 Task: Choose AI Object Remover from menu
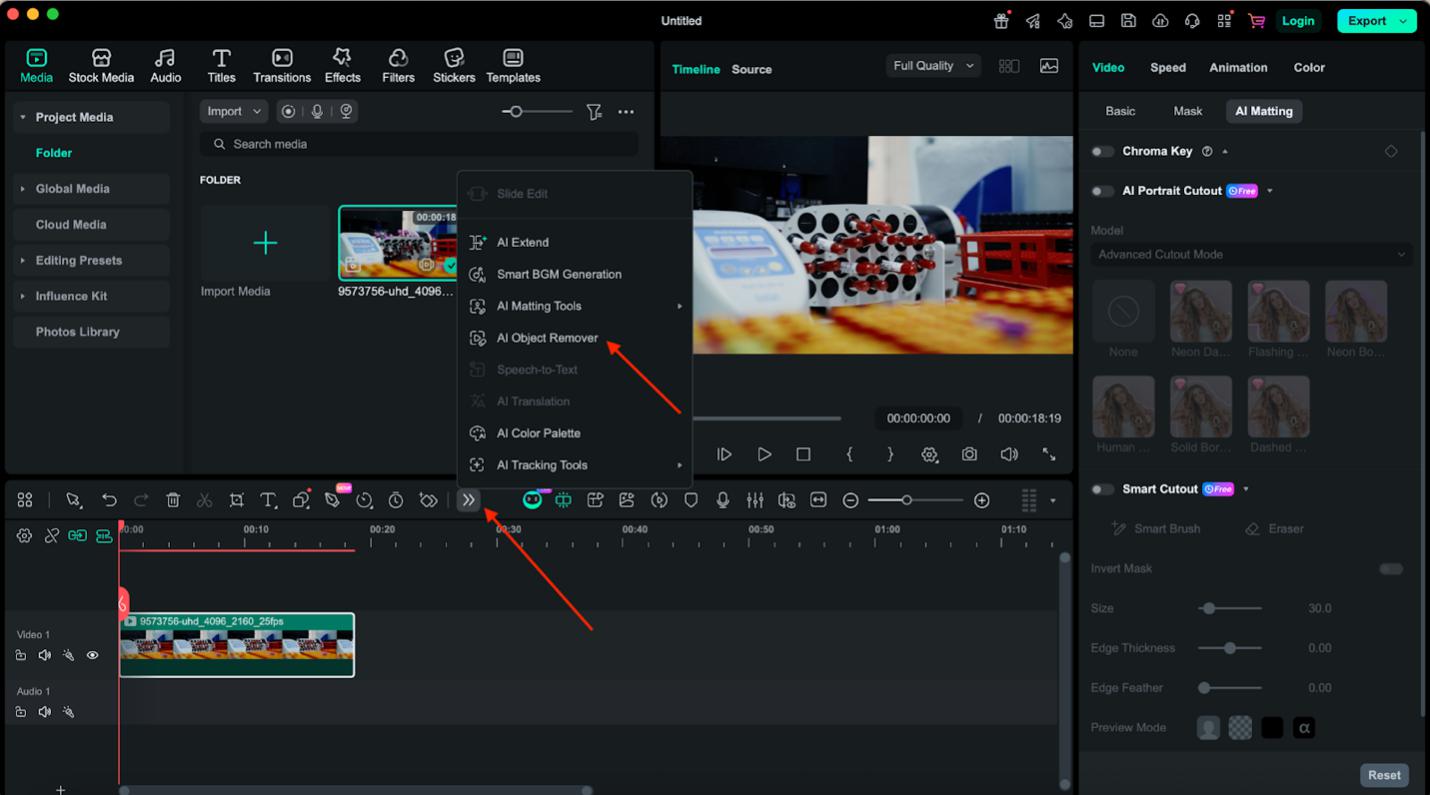coord(547,338)
